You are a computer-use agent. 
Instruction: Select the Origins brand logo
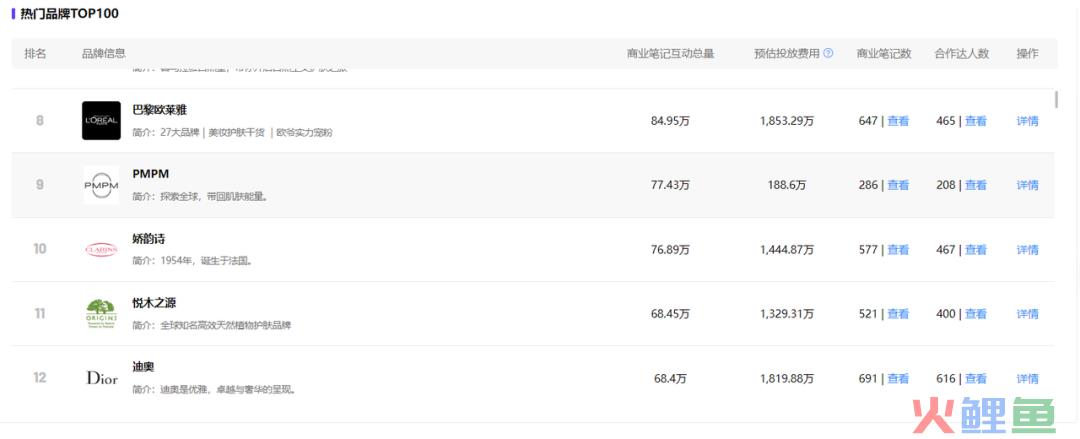pyautogui.click(x=101, y=314)
